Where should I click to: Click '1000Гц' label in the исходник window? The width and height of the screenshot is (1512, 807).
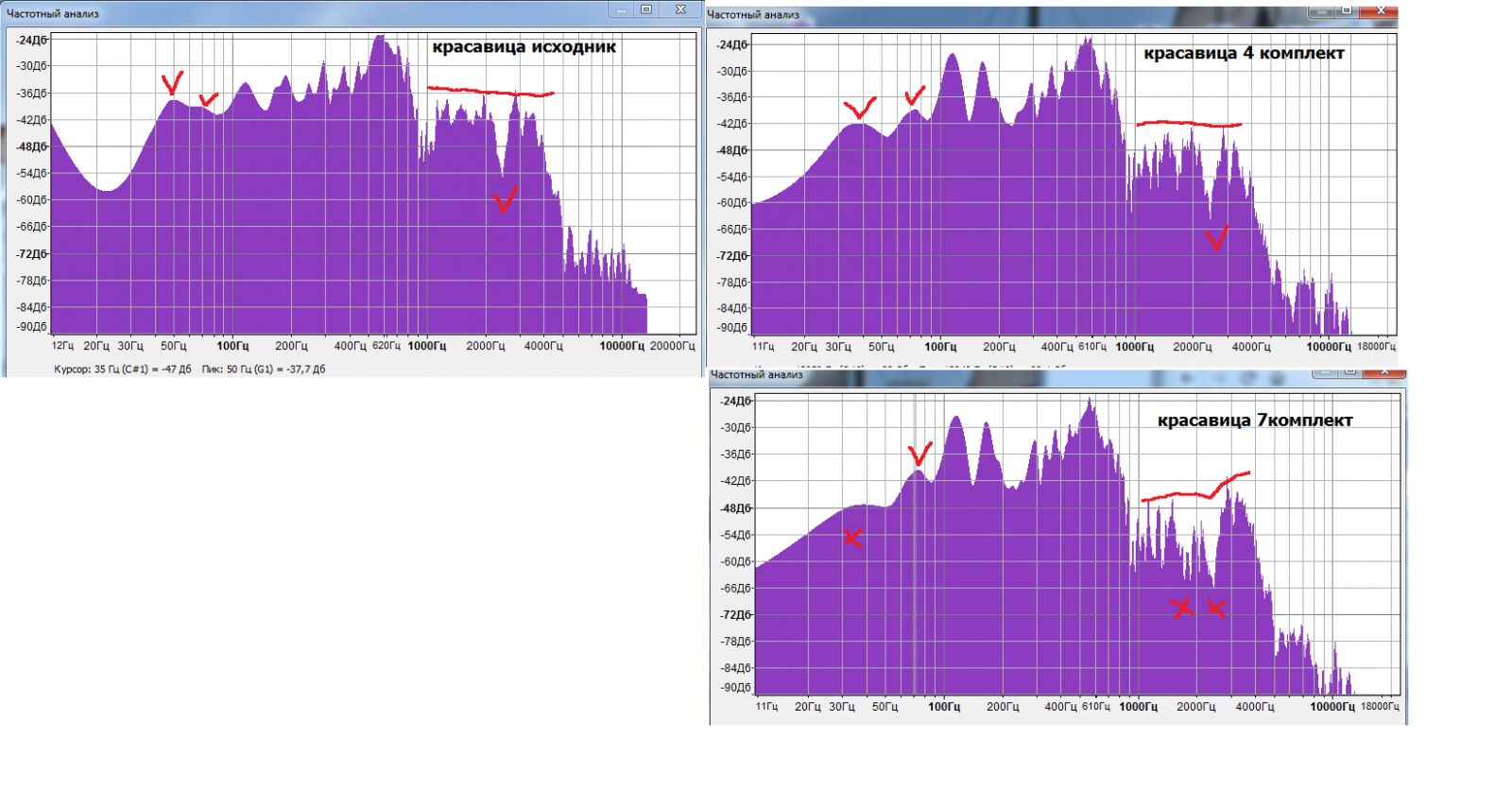427,346
